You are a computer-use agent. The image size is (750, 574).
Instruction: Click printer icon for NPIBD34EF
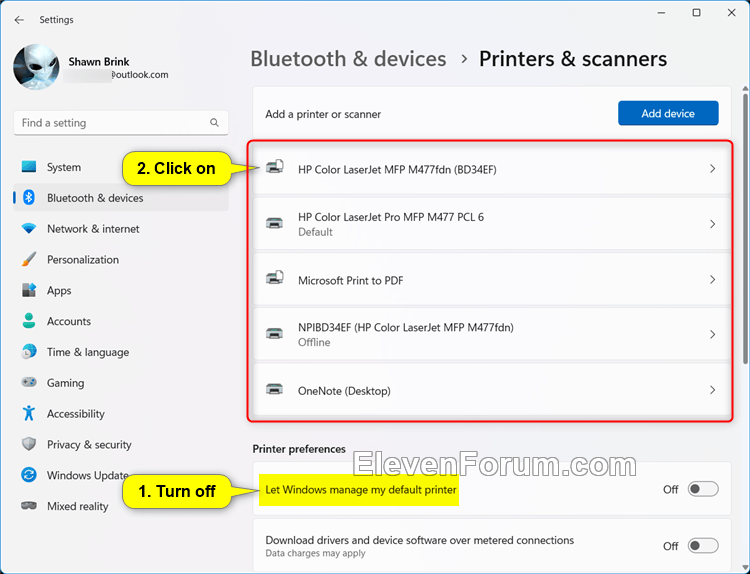[275, 333]
